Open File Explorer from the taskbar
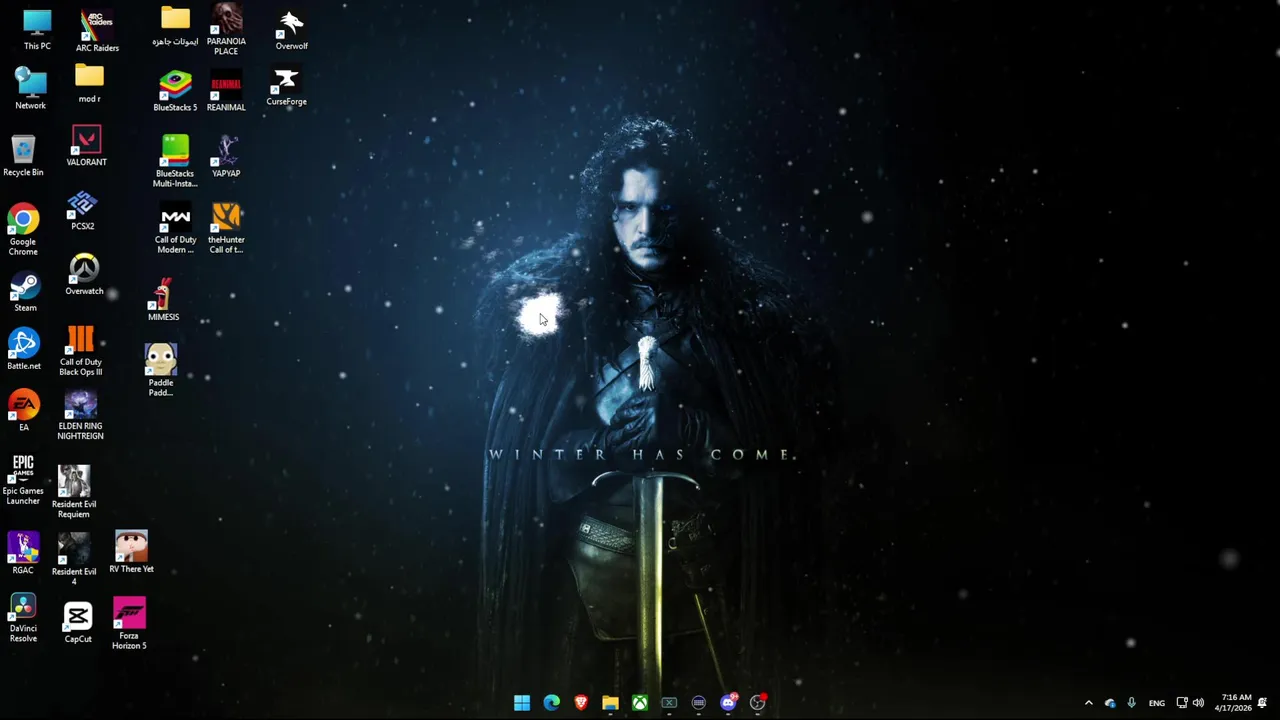 (610, 703)
